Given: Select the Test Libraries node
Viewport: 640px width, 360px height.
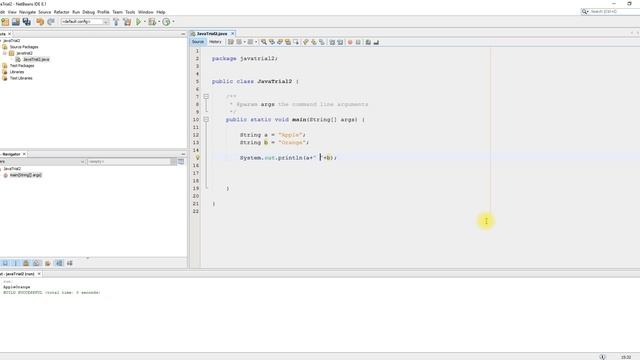Looking at the screenshot, I should tap(21, 78).
